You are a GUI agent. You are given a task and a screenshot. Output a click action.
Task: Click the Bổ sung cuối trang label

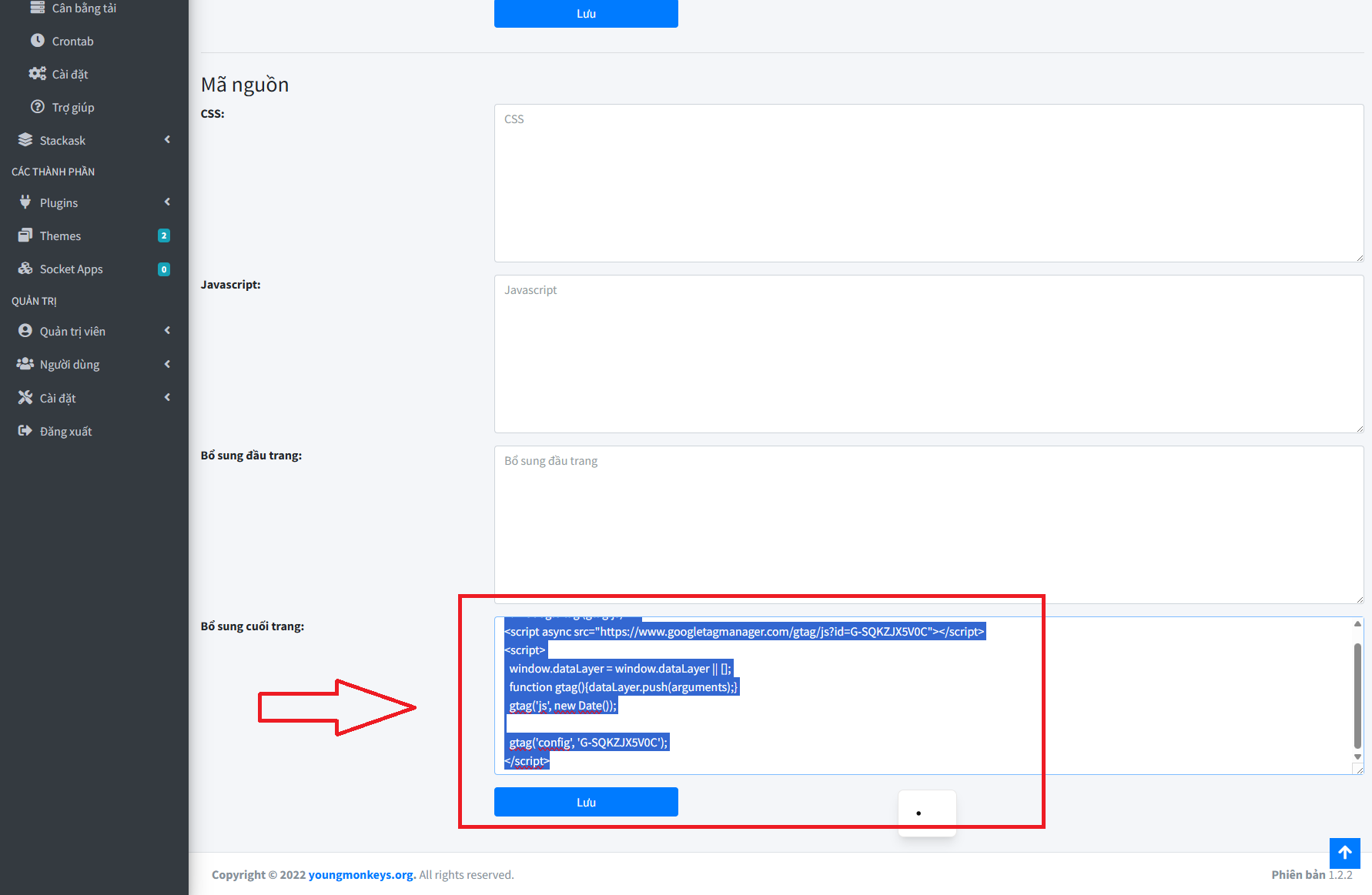[x=253, y=626]
